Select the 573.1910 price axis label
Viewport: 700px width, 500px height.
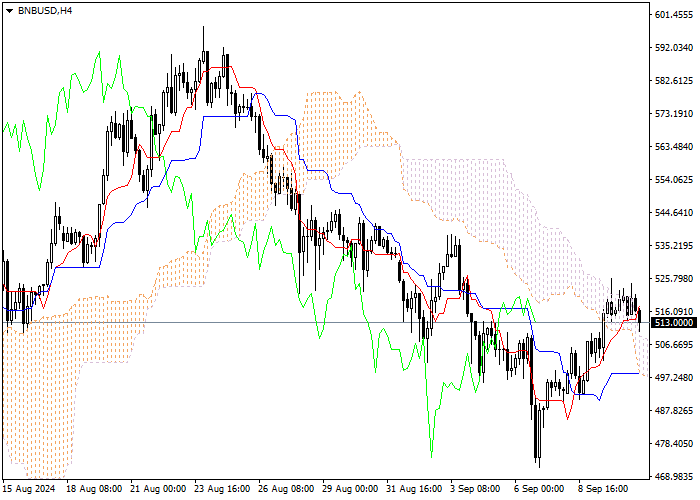coord(674,114)
